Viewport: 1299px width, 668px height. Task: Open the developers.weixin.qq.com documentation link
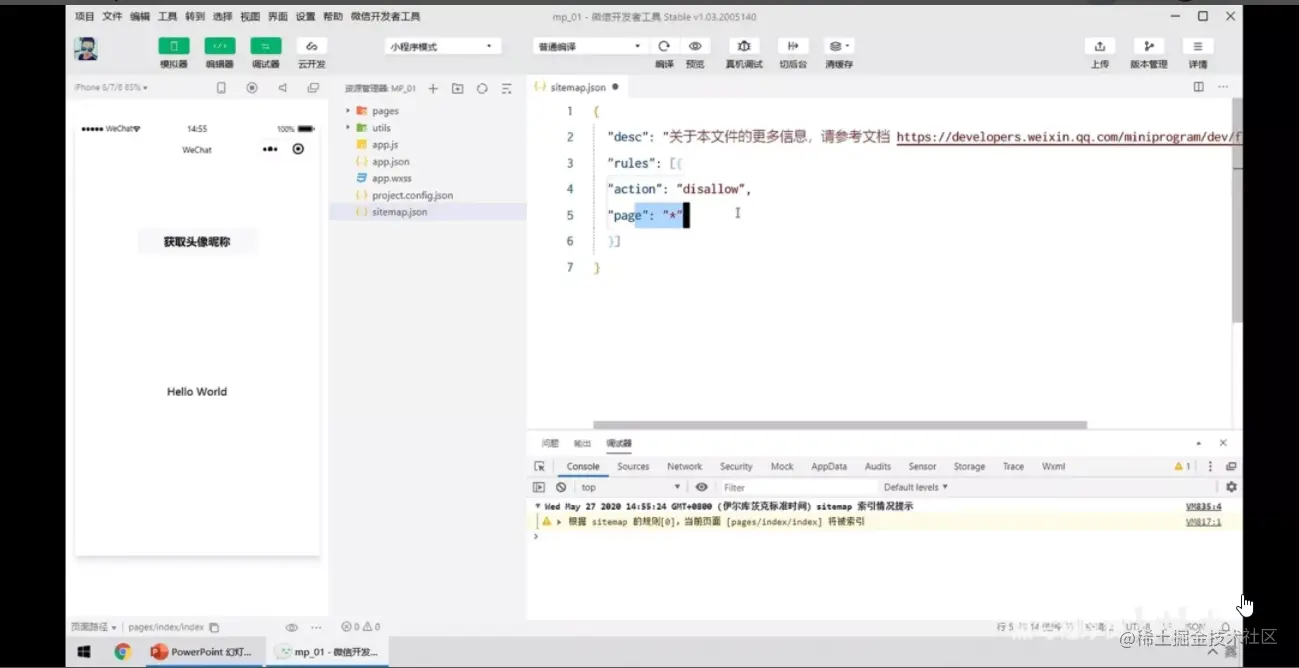pos(1069,137)
